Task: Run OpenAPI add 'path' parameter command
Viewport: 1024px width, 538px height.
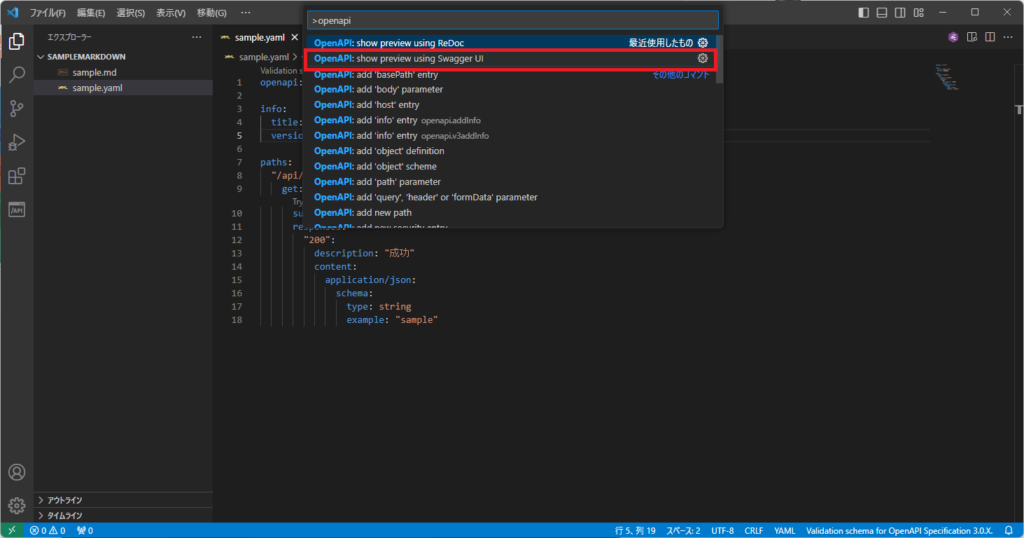Action: [511, 182]
